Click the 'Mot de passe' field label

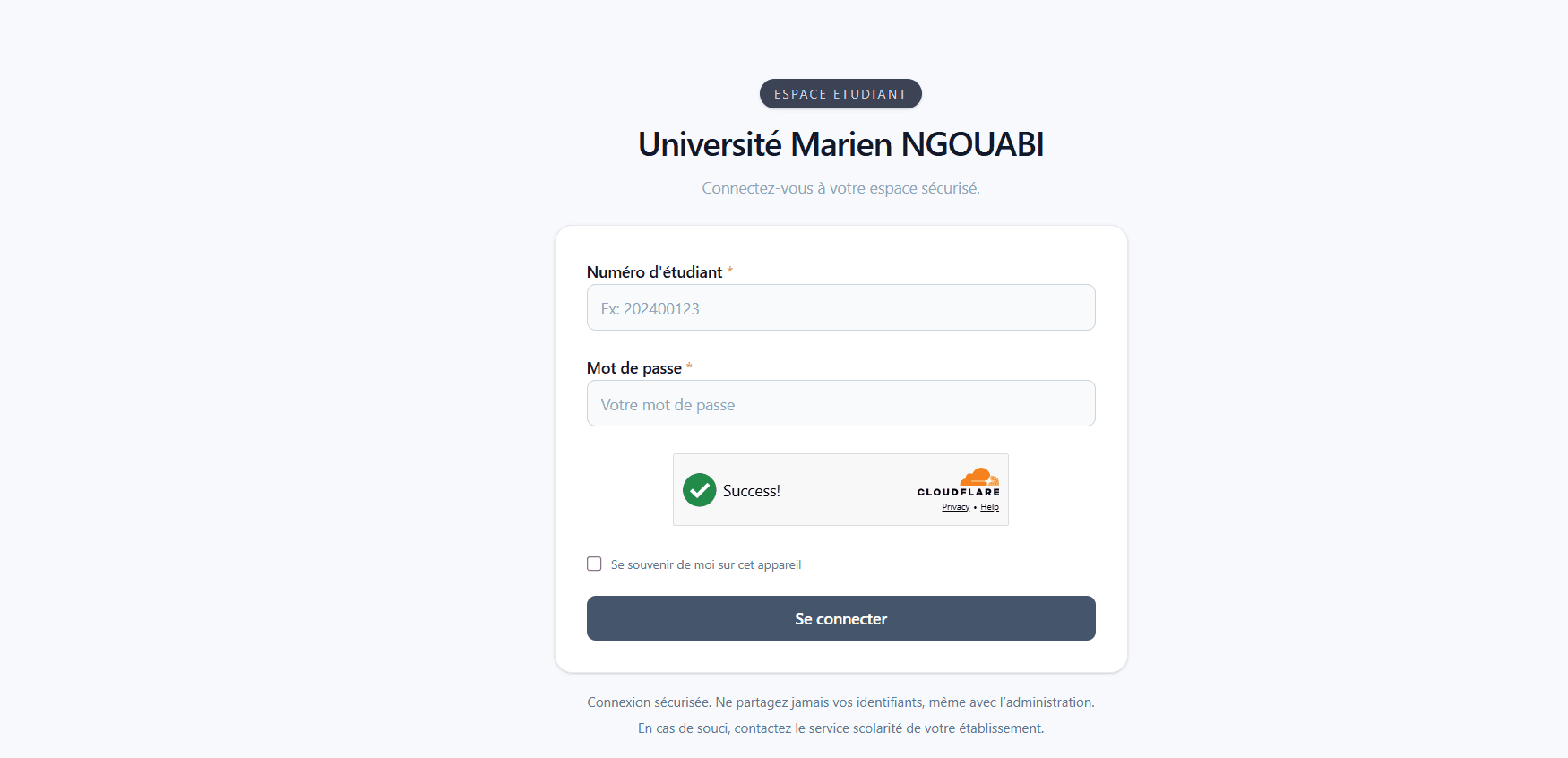tap(636, 367)
